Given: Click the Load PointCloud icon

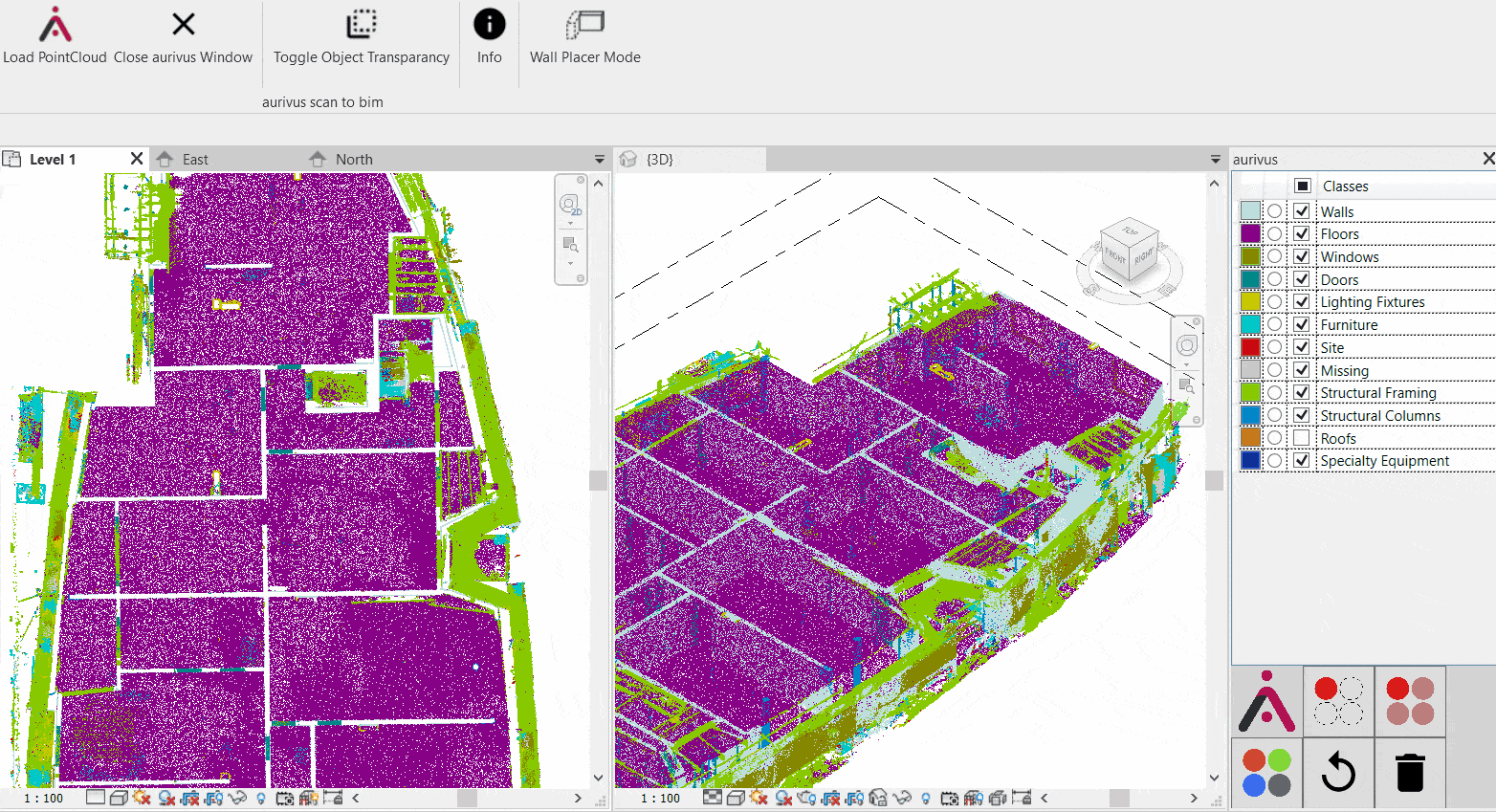Looking at the screenshot, I should tap(55, 26).
